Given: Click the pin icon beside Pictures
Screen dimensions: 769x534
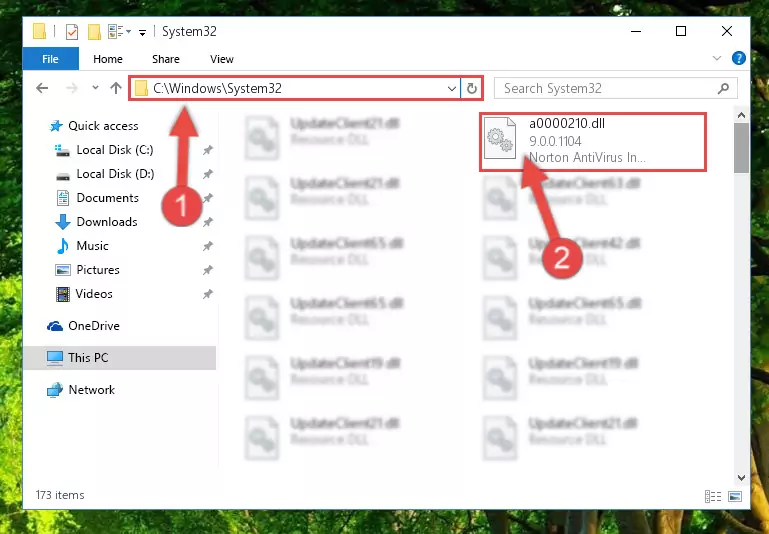Looking at the screenshot, I should (x=208, y=270).
